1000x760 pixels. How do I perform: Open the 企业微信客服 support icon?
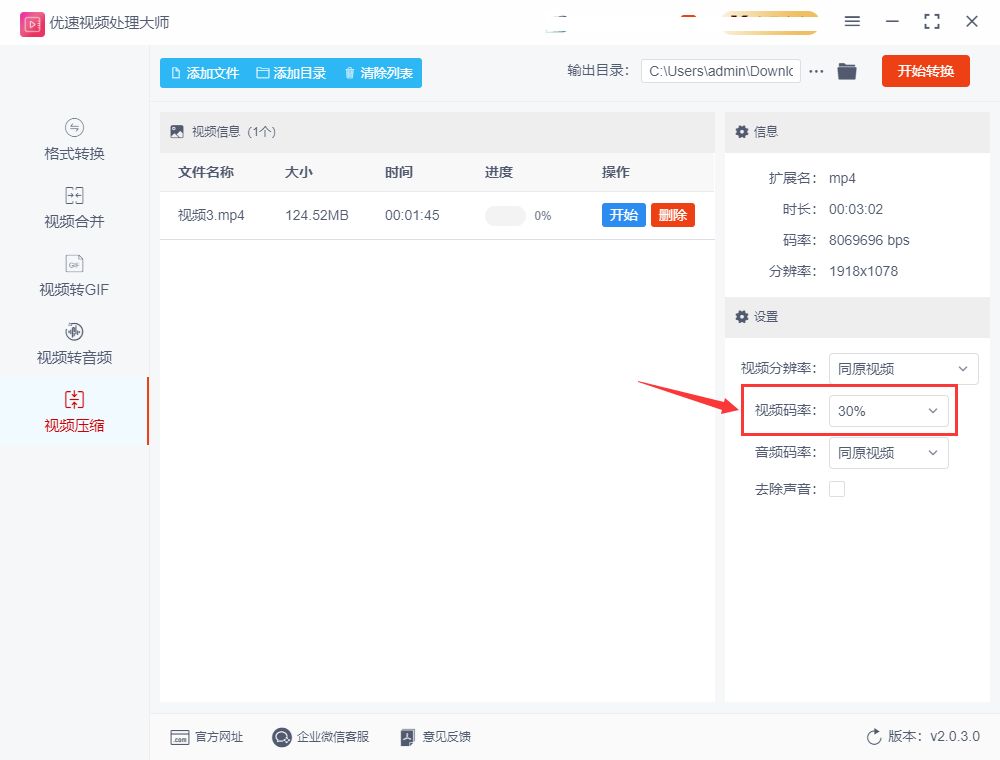click(281, 737)
